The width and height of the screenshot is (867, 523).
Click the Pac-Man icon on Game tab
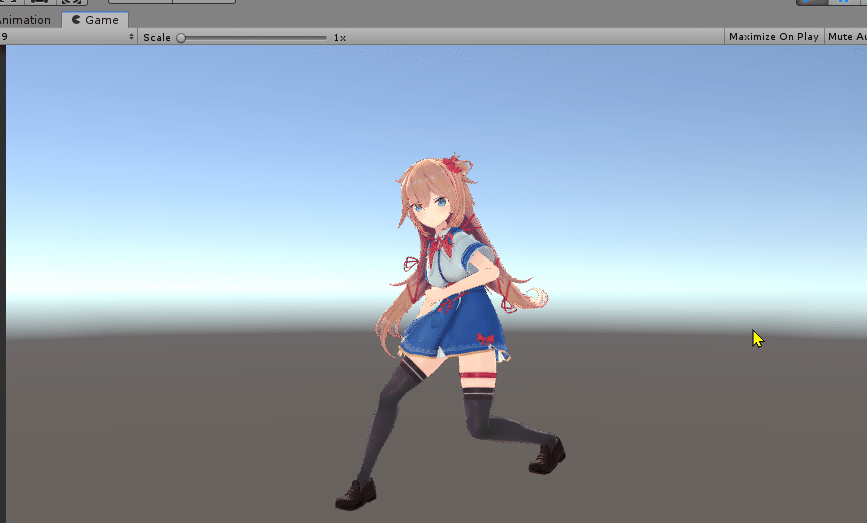coord(76,20)
